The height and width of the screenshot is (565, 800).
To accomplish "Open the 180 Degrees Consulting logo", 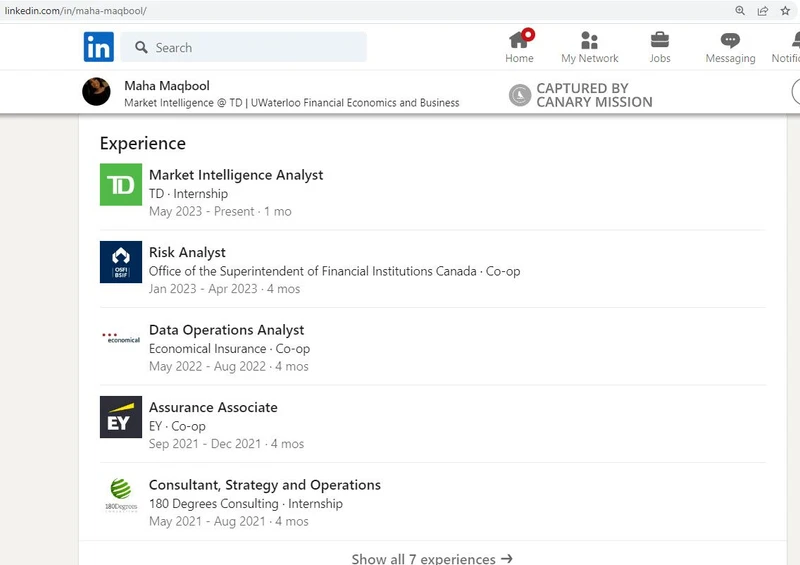I will [121, 495].
